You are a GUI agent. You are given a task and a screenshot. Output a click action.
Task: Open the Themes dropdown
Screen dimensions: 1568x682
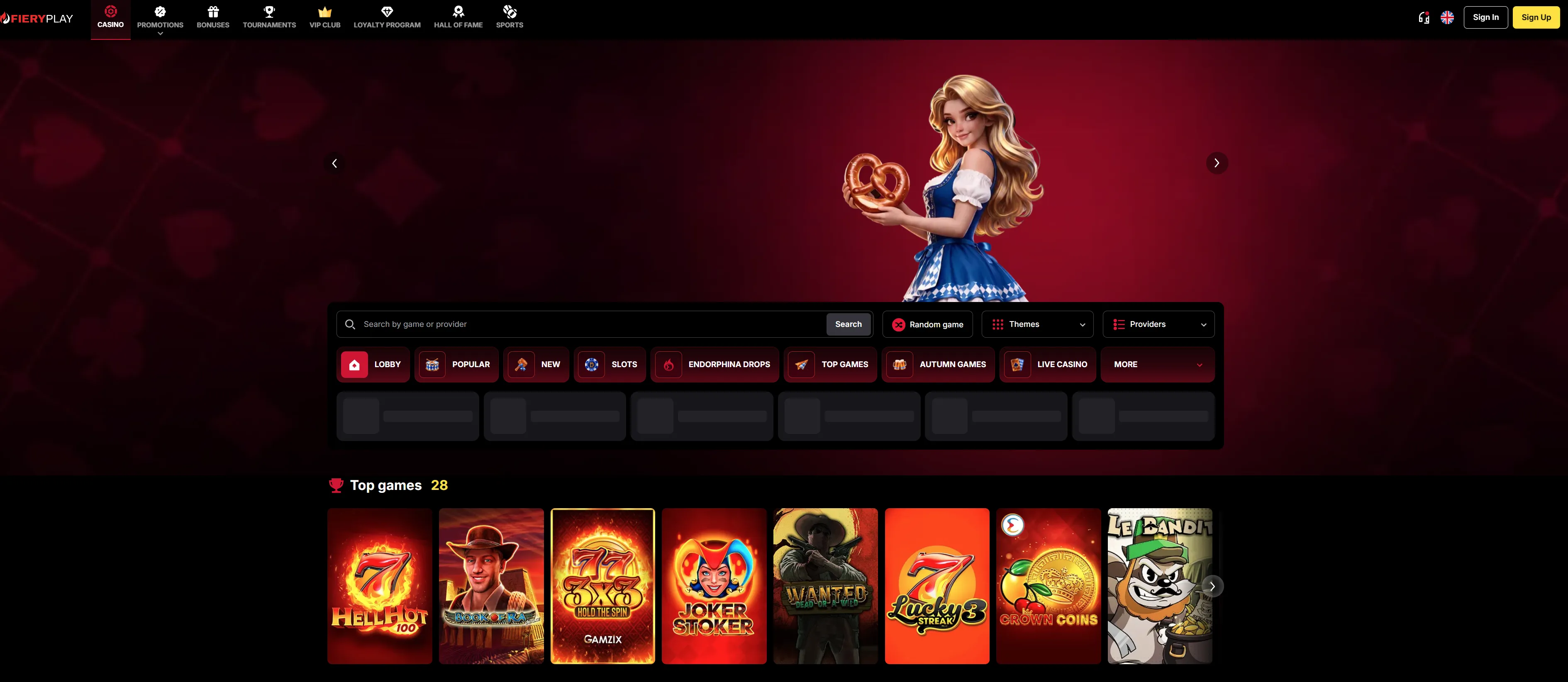click(x=1037, y=324)
